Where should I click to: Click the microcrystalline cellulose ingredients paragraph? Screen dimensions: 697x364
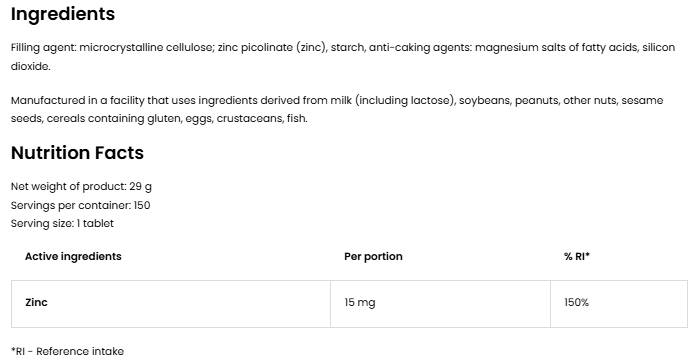(343, 56)
